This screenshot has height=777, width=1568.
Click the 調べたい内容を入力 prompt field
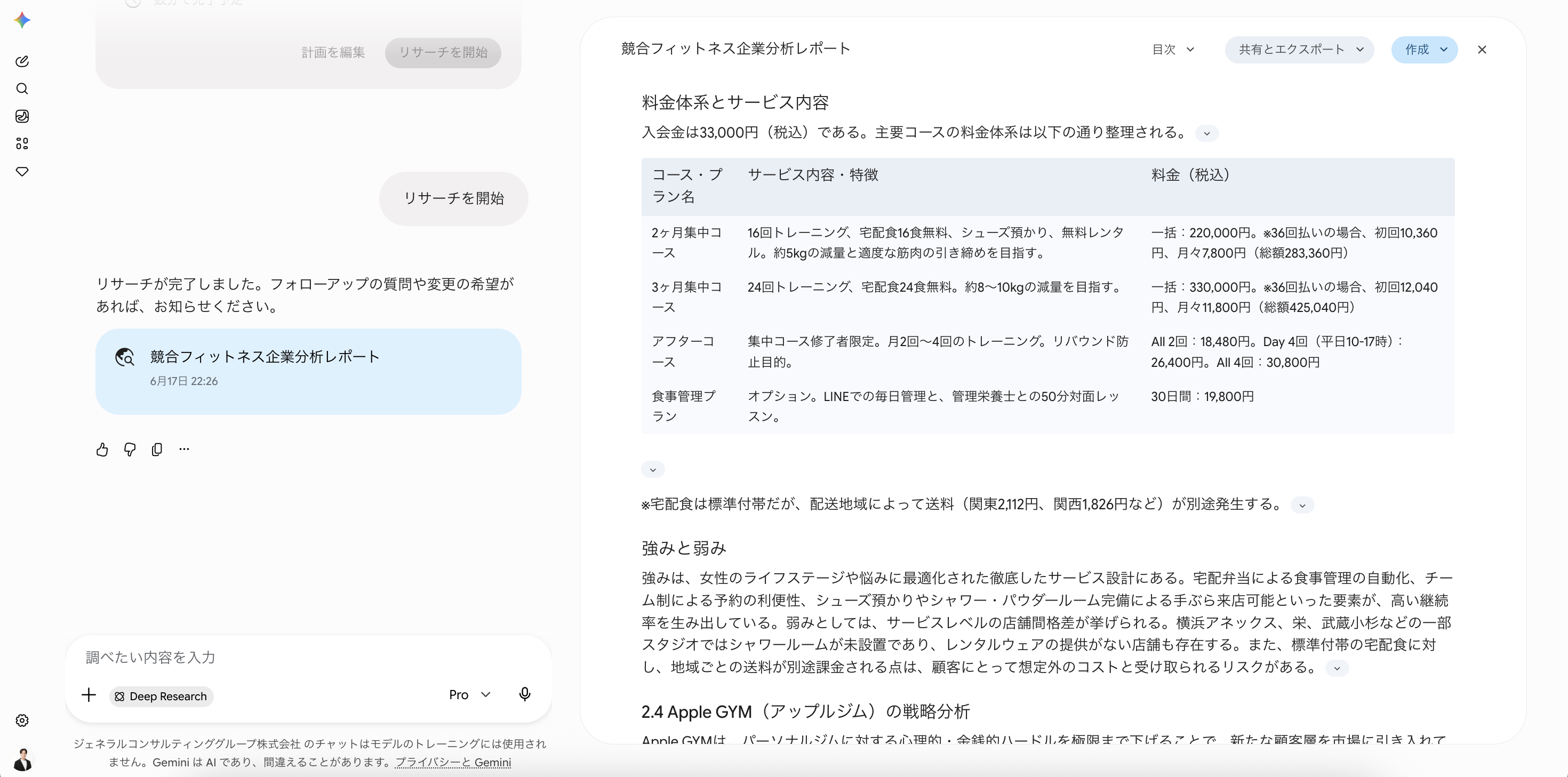click(x=308, y=657)
